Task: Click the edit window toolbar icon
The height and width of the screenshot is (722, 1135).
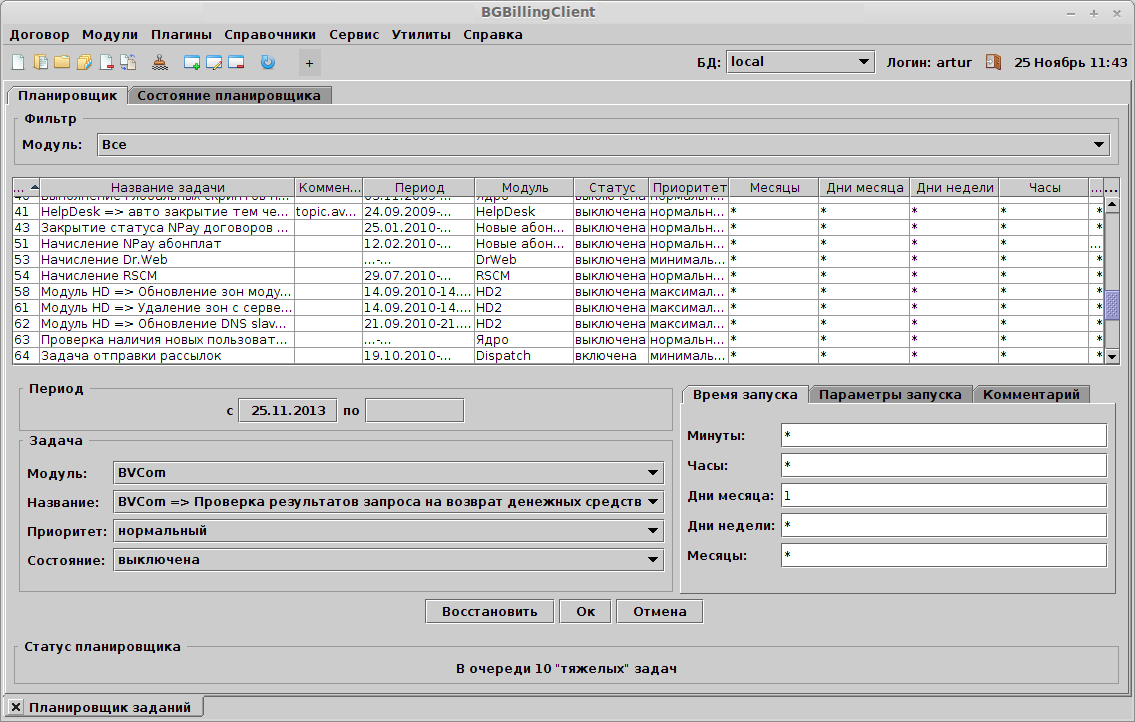Action: [215, 62]
